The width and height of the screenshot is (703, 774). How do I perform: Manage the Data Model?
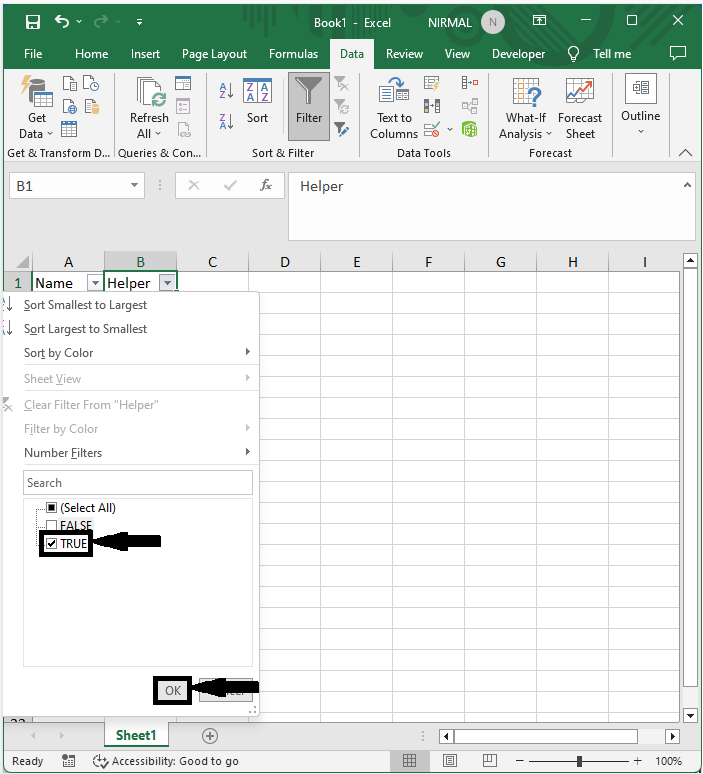469,129
